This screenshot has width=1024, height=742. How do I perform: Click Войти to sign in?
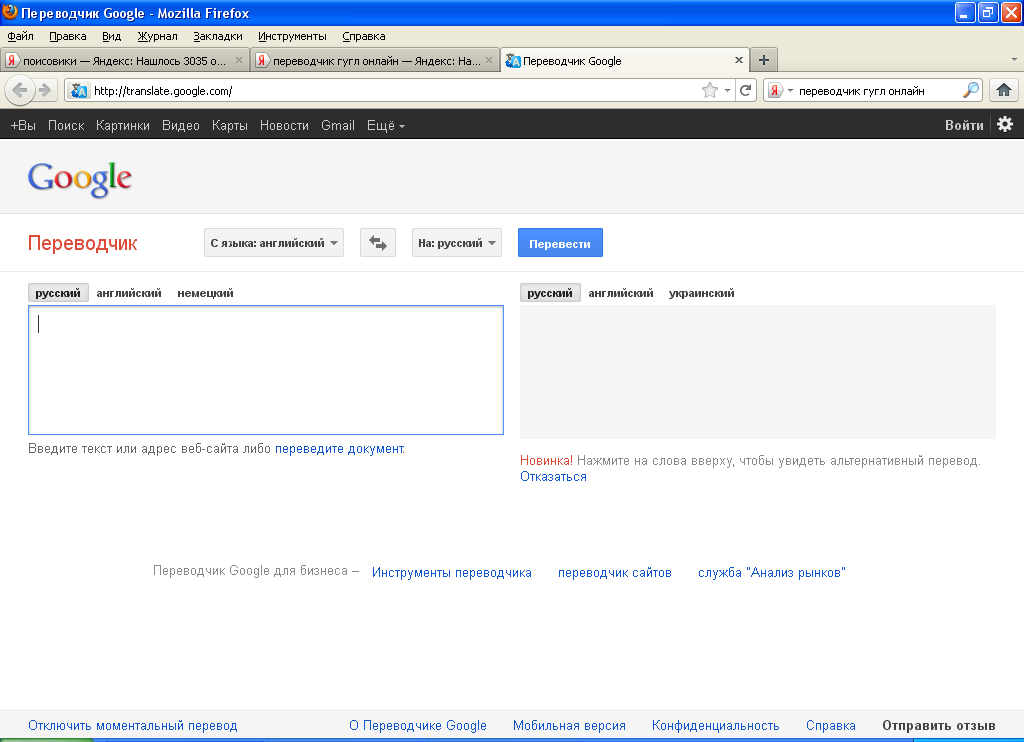(964, 125)
